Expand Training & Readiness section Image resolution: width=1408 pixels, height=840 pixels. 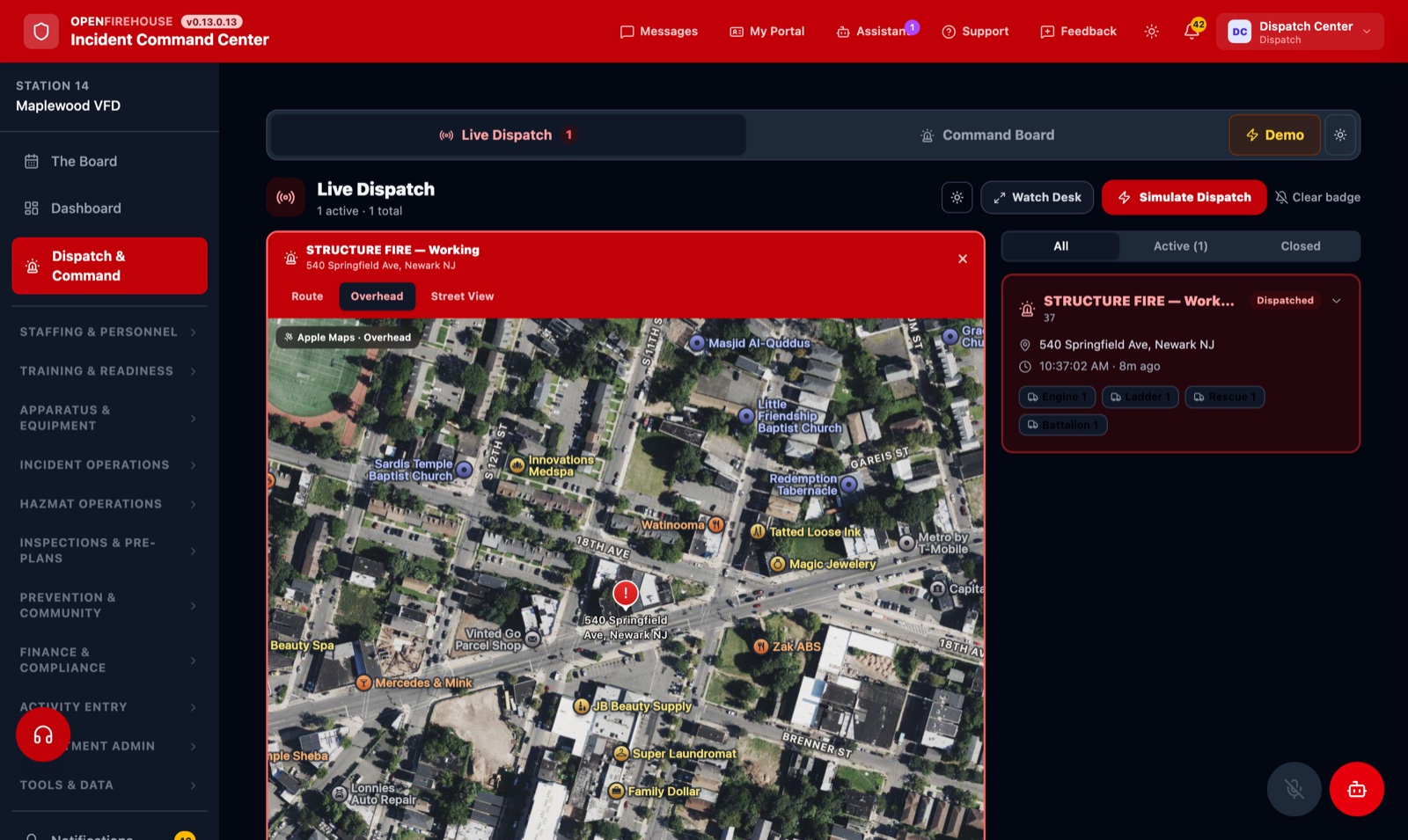tap(109, 371)
